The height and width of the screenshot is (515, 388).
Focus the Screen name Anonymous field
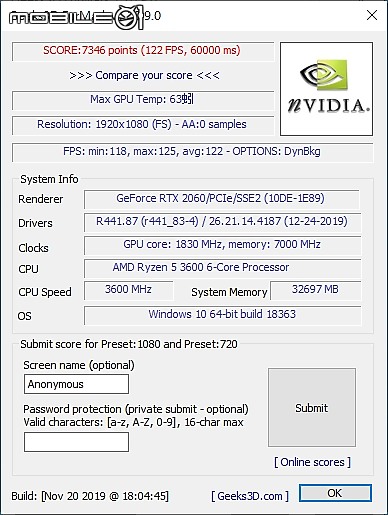[x=76, y=384]
